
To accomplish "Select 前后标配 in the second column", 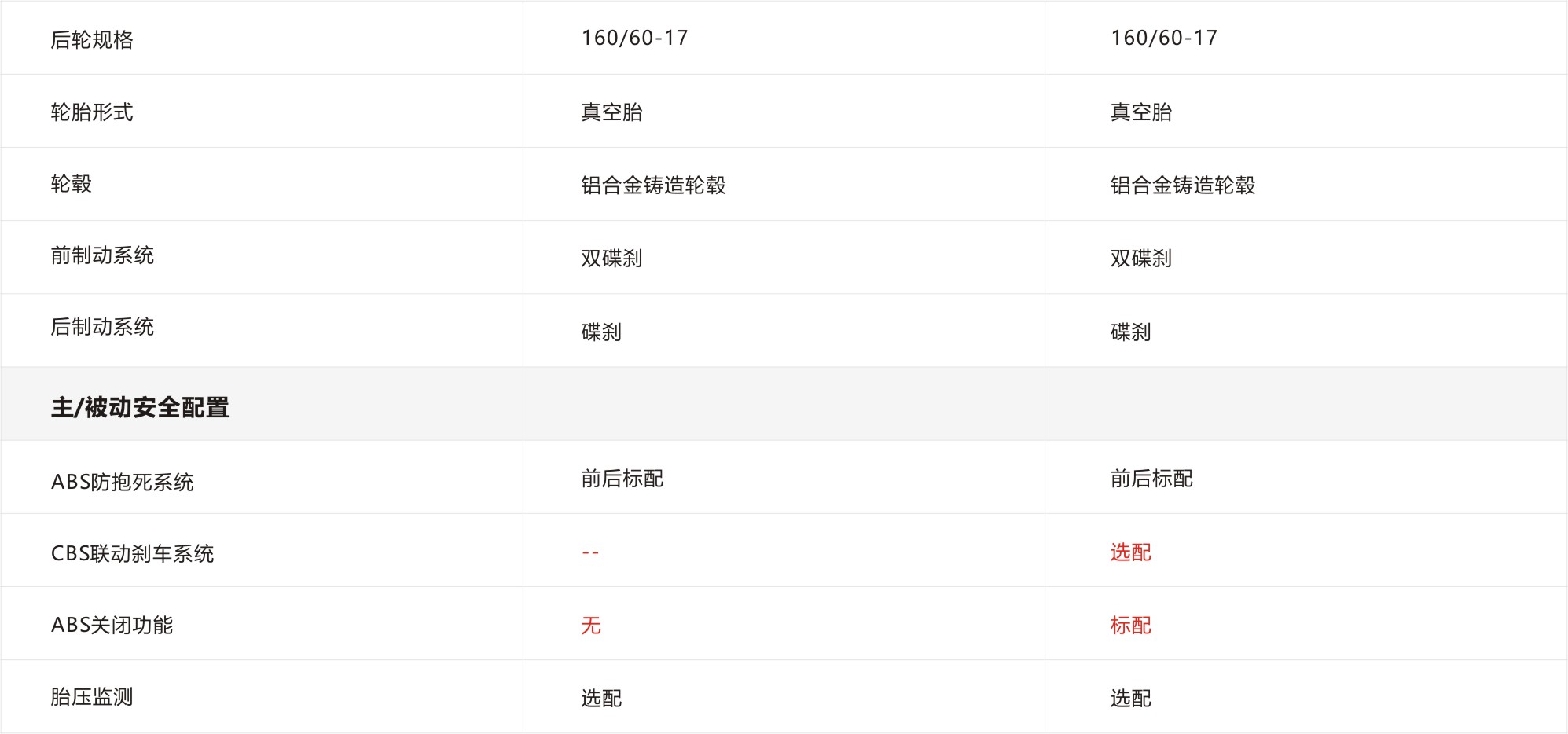I will [x=1151, y=479].
